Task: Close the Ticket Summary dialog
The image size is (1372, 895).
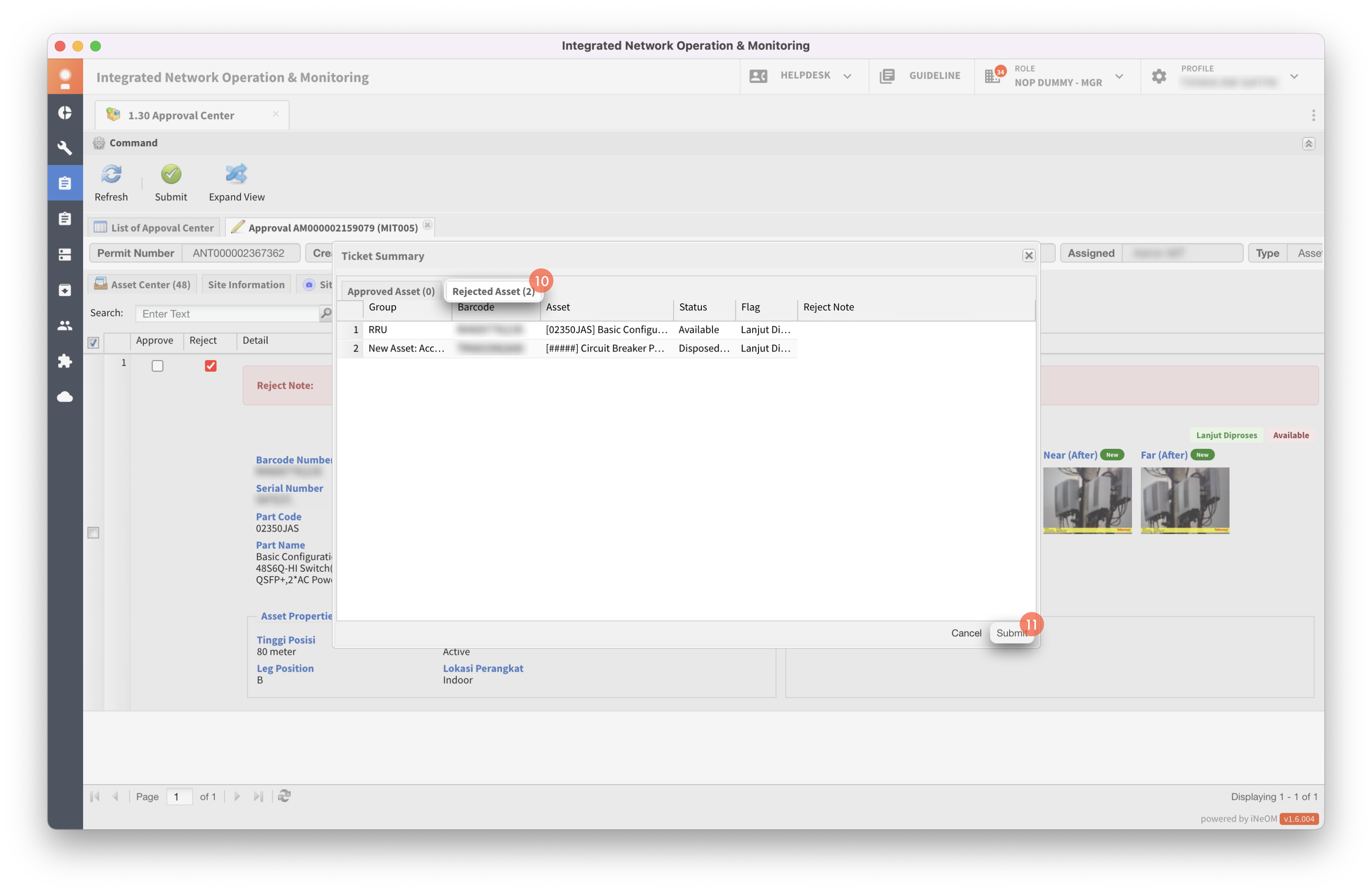Action: [1029, 256]
